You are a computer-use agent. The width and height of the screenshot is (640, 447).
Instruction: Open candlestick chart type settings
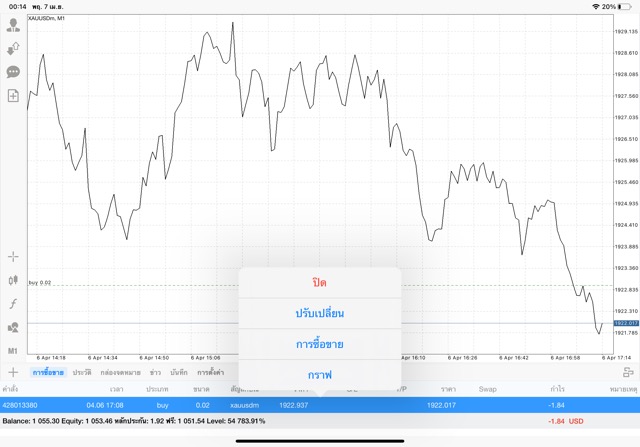(13, 281)
